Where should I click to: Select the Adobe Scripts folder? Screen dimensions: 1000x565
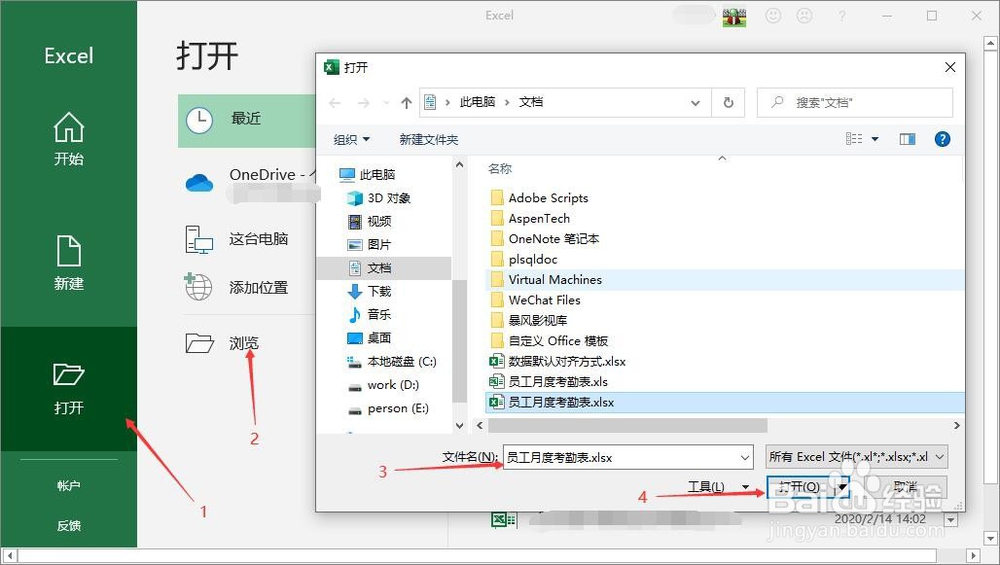pyautogui.click(x=540, y=198)
